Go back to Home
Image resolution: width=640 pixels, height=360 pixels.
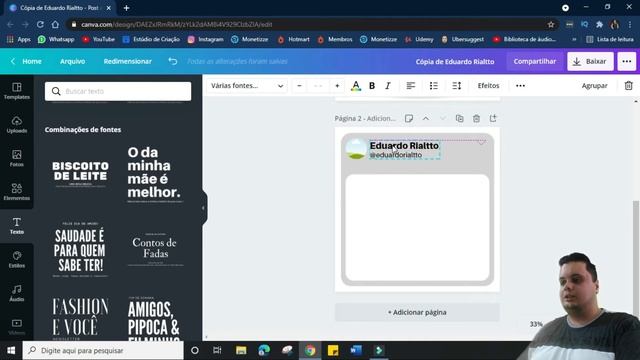(27, 61)
